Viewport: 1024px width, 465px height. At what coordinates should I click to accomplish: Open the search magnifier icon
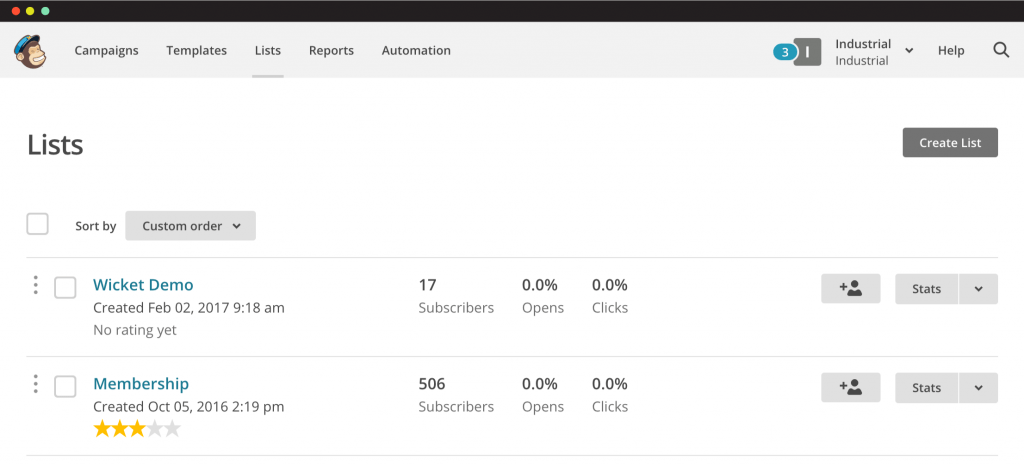(x=1001, y=50)
